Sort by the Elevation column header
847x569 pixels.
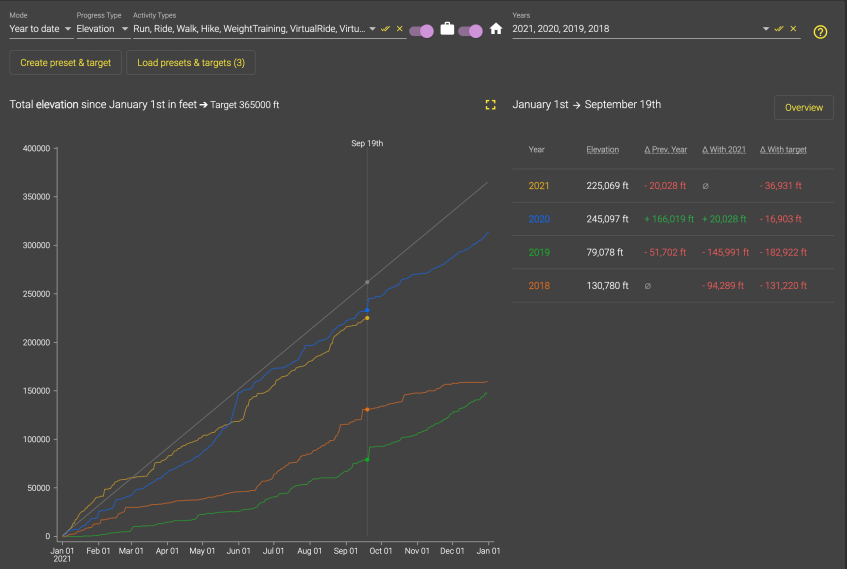(602, 150)
